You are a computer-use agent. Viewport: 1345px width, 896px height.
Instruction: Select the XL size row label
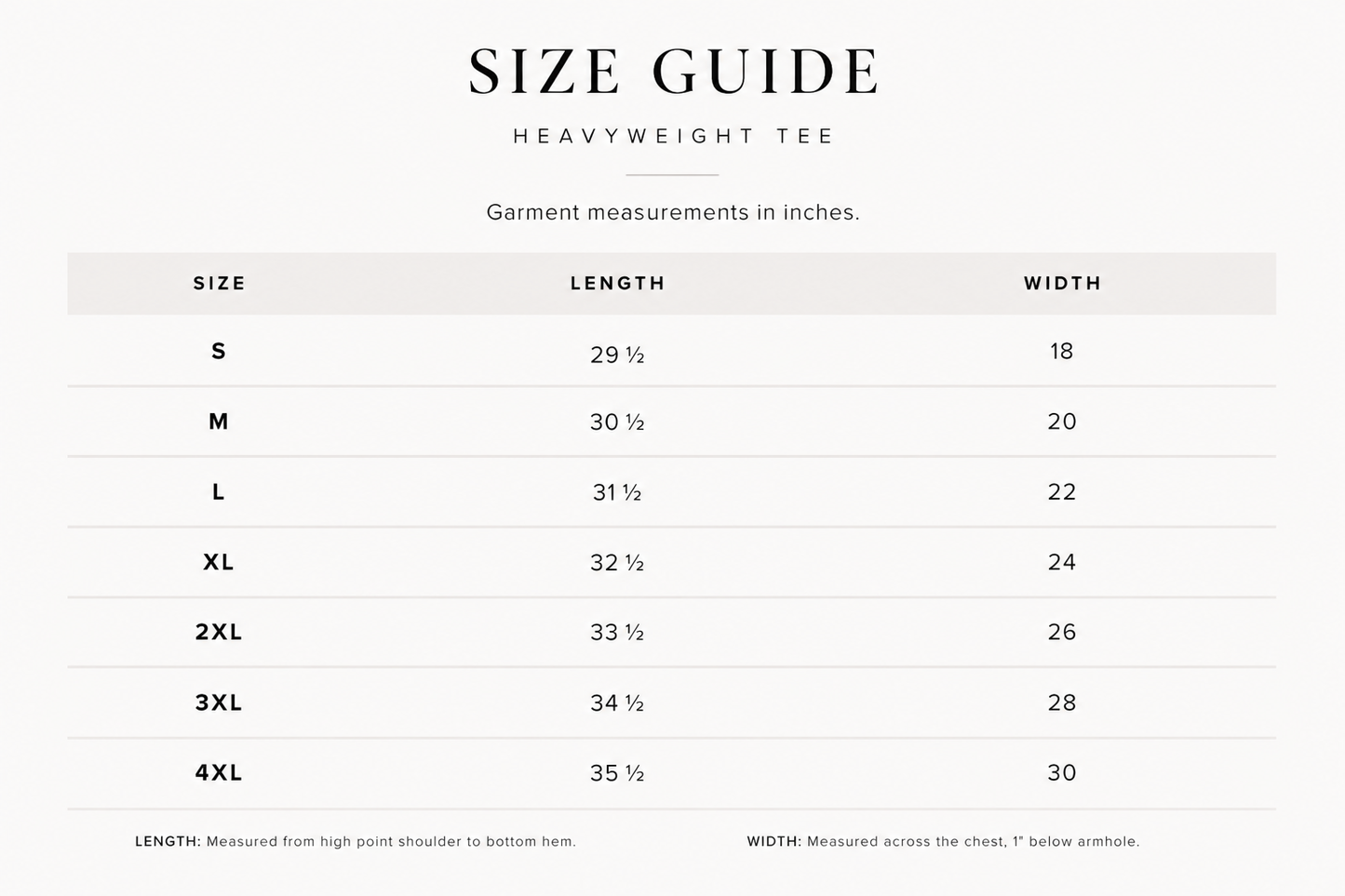click(x=219, y=562)
